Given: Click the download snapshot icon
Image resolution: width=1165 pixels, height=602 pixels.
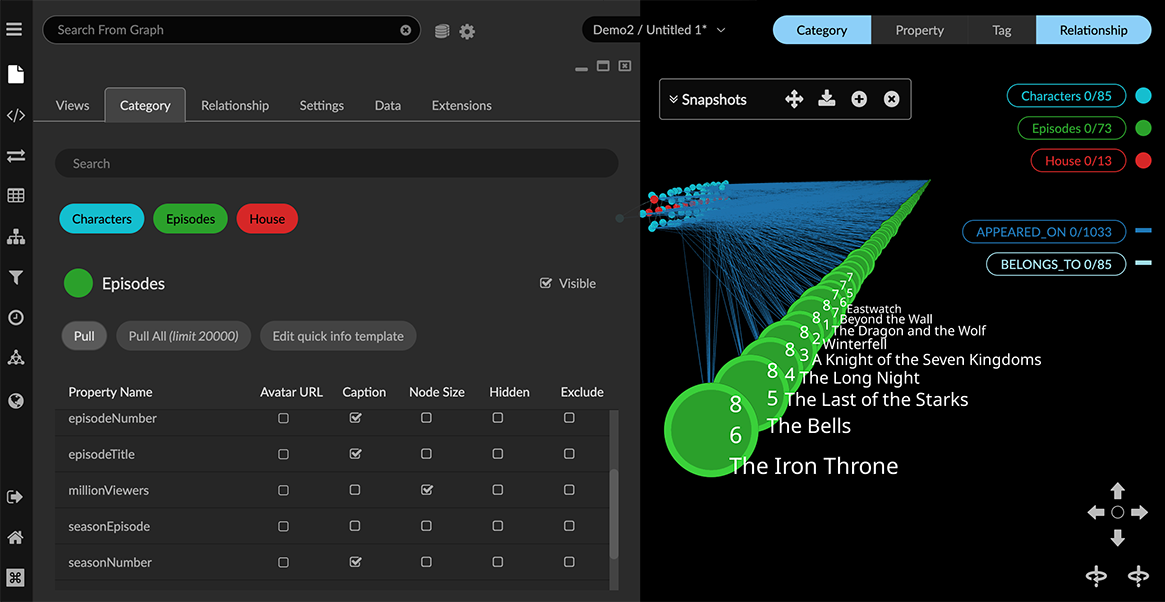Looking at the screenshot, I should click(826, 99).
